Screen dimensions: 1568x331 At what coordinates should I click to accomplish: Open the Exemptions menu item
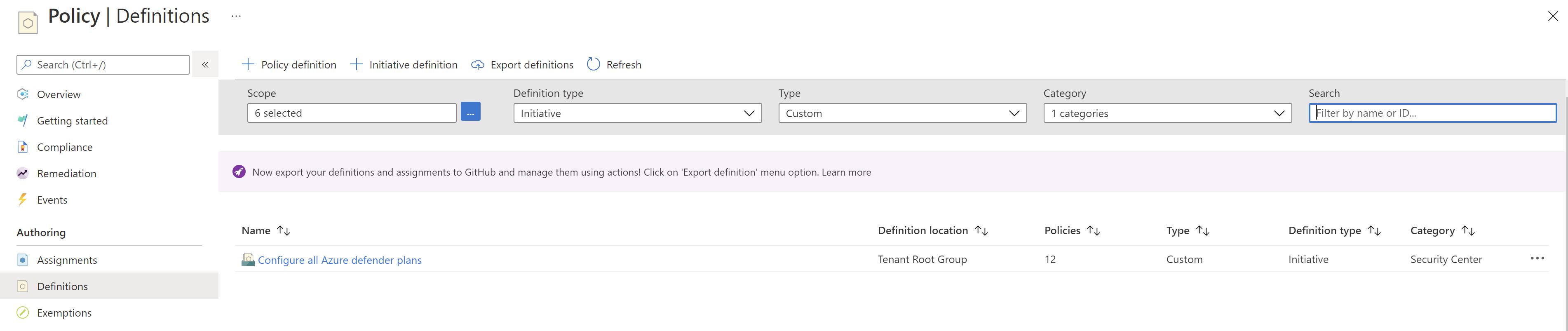pyautogui.click(x=65, y=313)
